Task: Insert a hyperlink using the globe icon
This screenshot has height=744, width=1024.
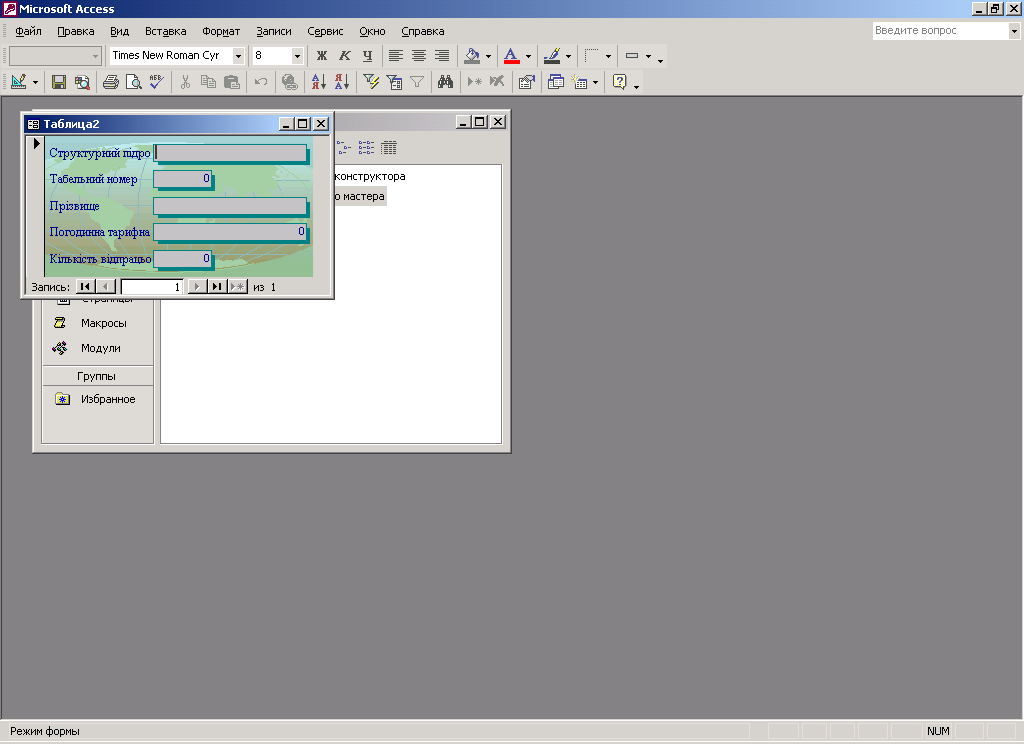Action: click(289, 82)
